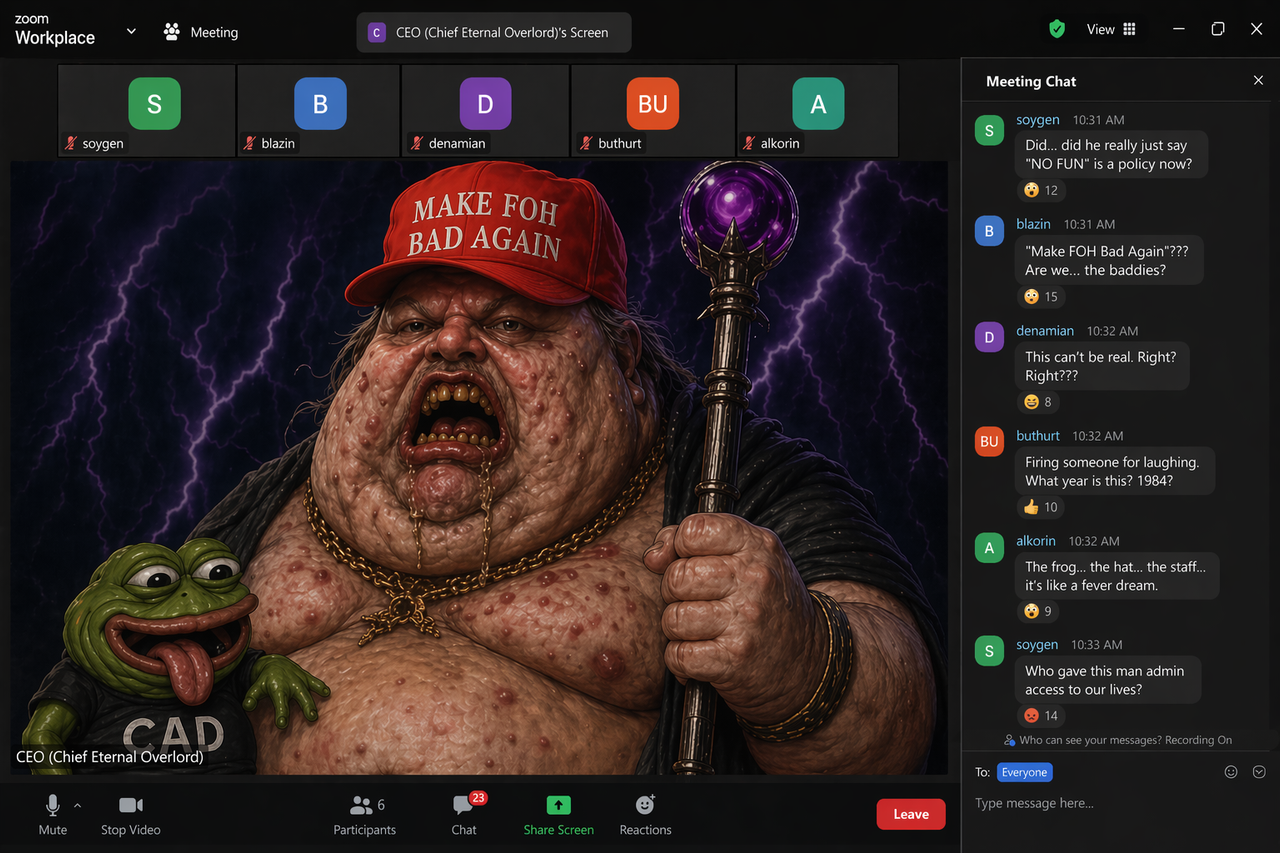
Task: Toggle the angry reaction on soygen's last message
Action: (1040, 716)
